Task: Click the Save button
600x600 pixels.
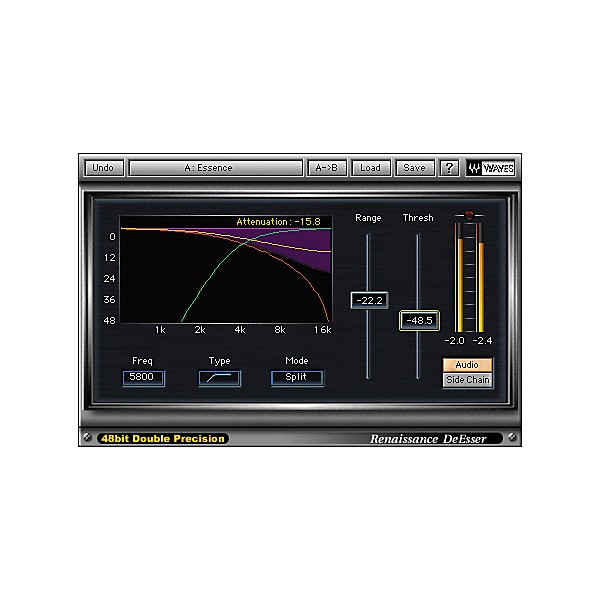Action: pyautogui.click(x=415, y=168)
